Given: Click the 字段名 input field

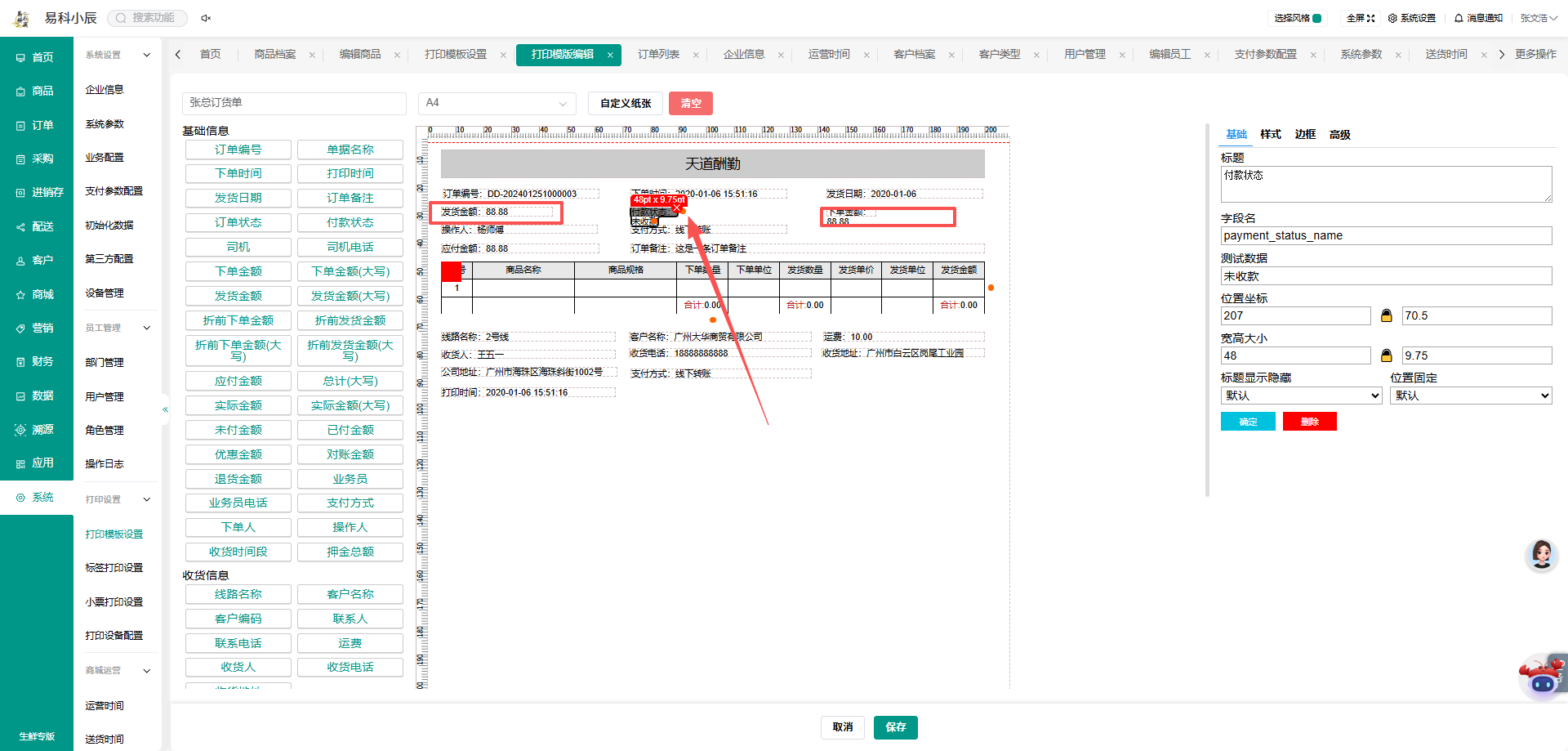Looking at the screenshot, I should click(x=1386, y=235).
